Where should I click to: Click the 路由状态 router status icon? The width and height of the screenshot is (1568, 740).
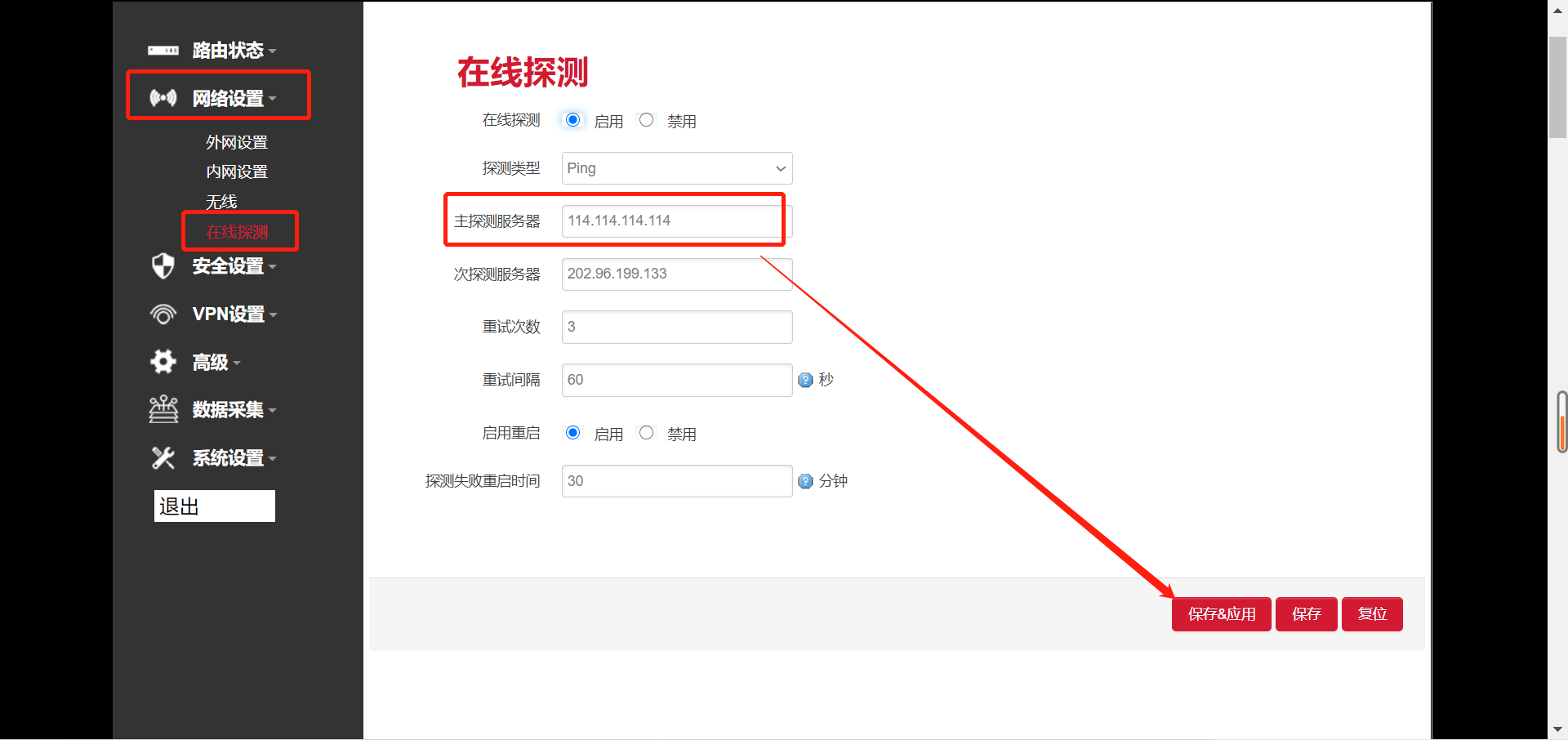163,50
